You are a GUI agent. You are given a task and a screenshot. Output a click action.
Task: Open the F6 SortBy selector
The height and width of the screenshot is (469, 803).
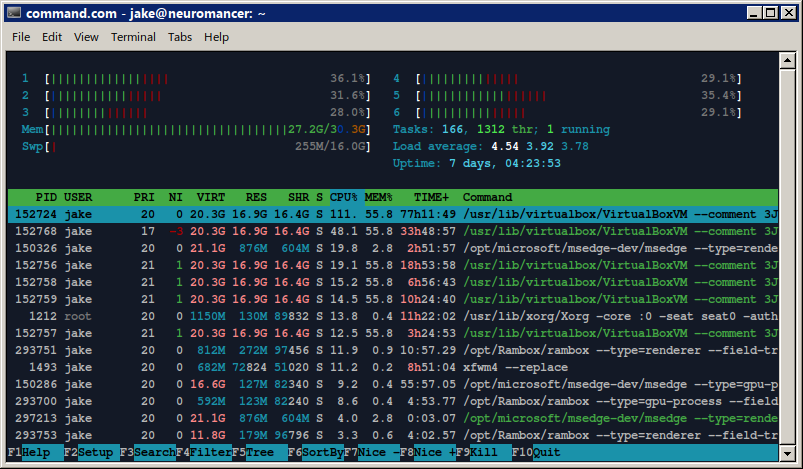(x=314, y=452)
